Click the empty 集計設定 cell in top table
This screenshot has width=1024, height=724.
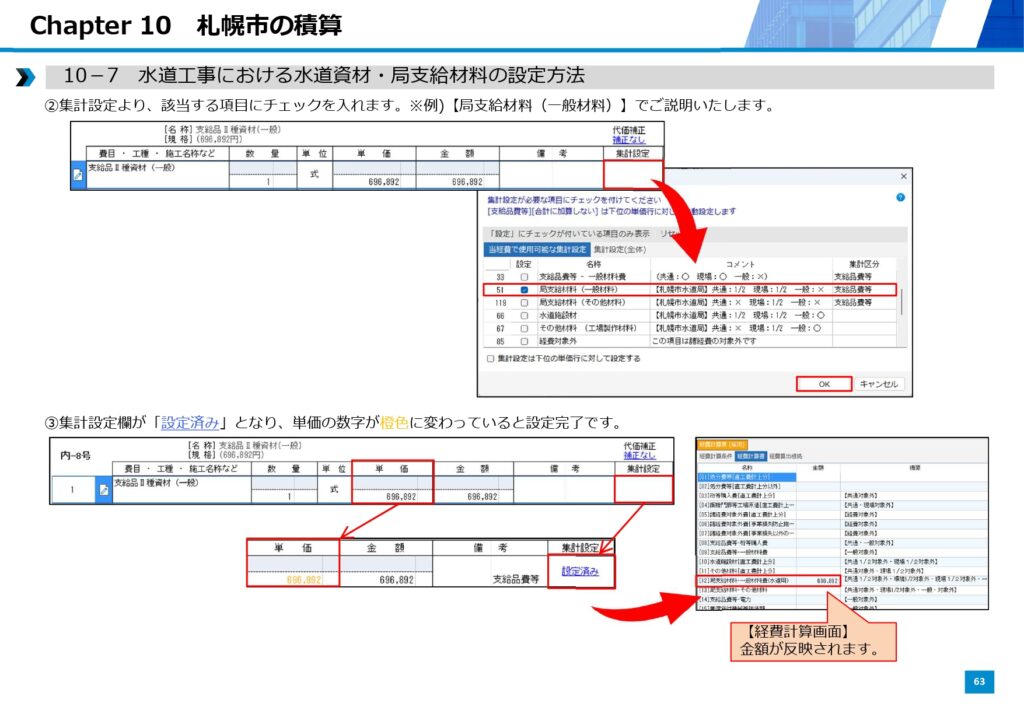(x=633, y=175)
